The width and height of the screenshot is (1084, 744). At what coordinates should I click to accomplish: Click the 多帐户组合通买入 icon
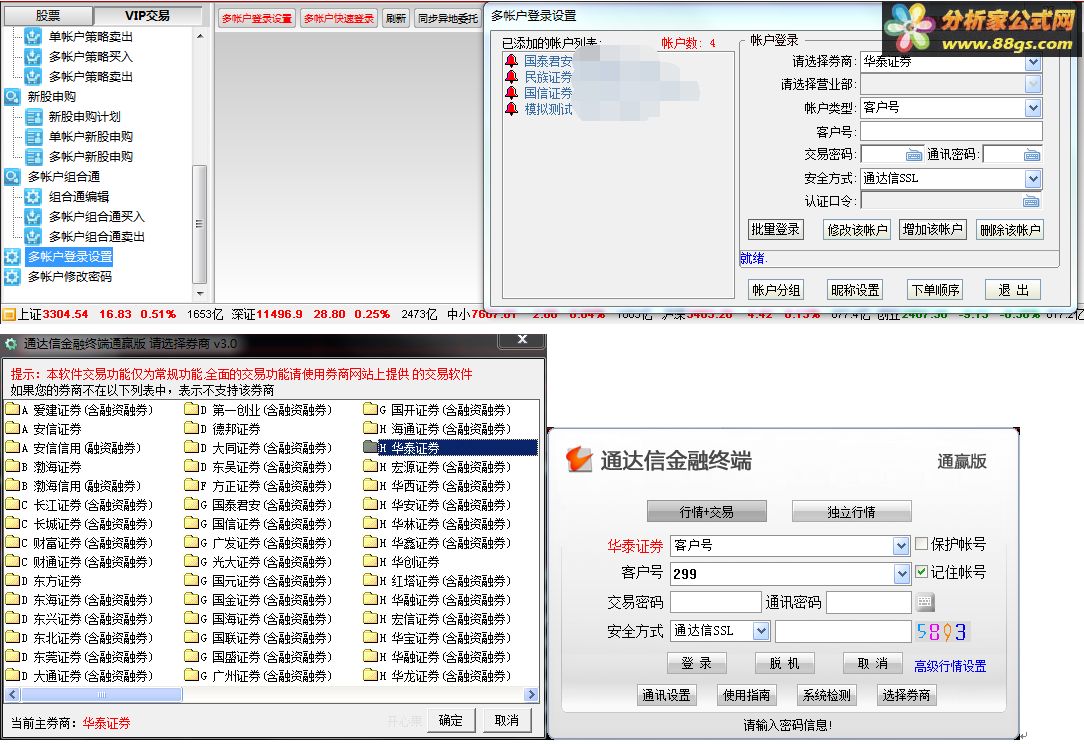[x=32, y=217]
